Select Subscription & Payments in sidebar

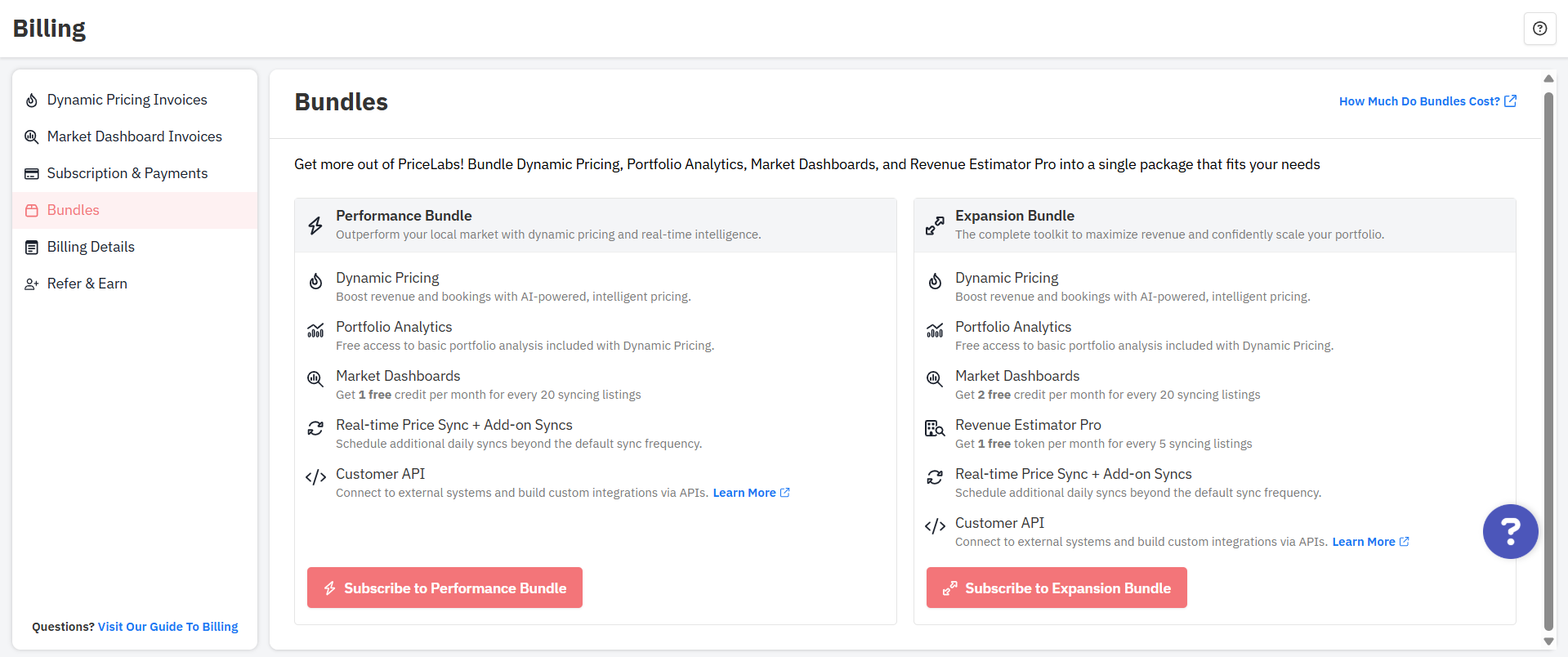[135, 173]
